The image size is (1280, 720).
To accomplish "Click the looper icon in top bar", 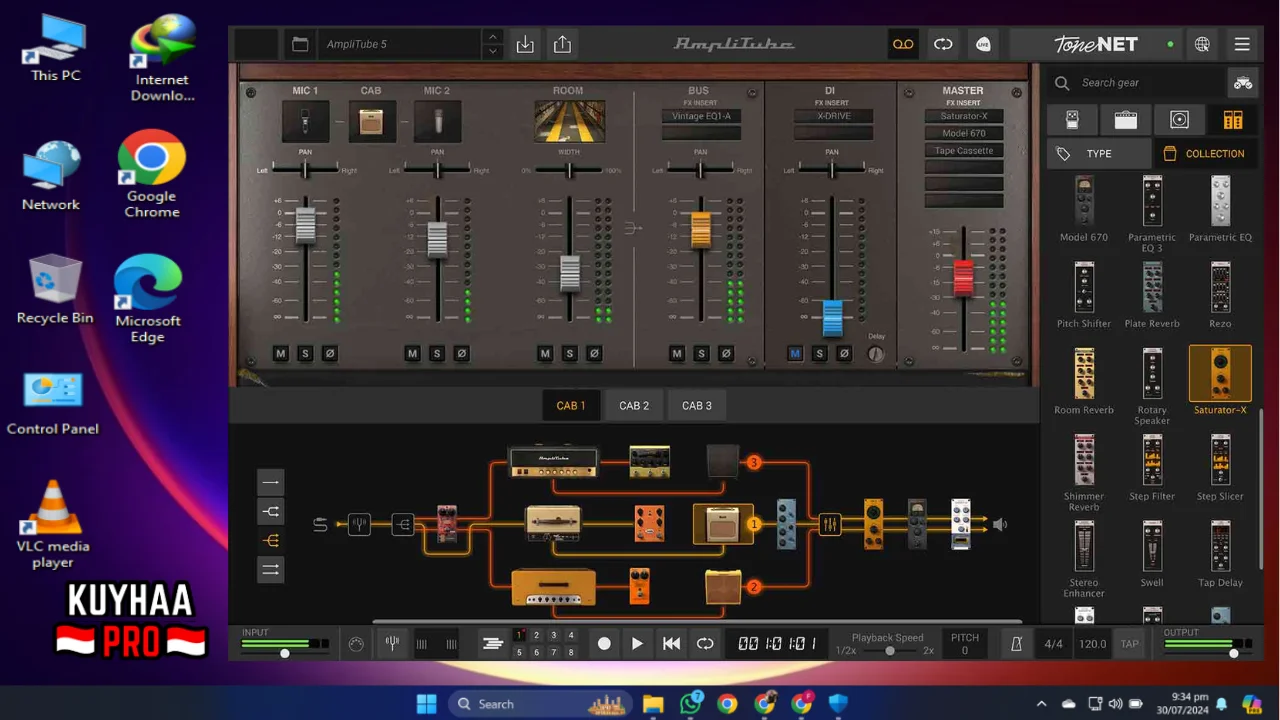I will pos(943,44).
